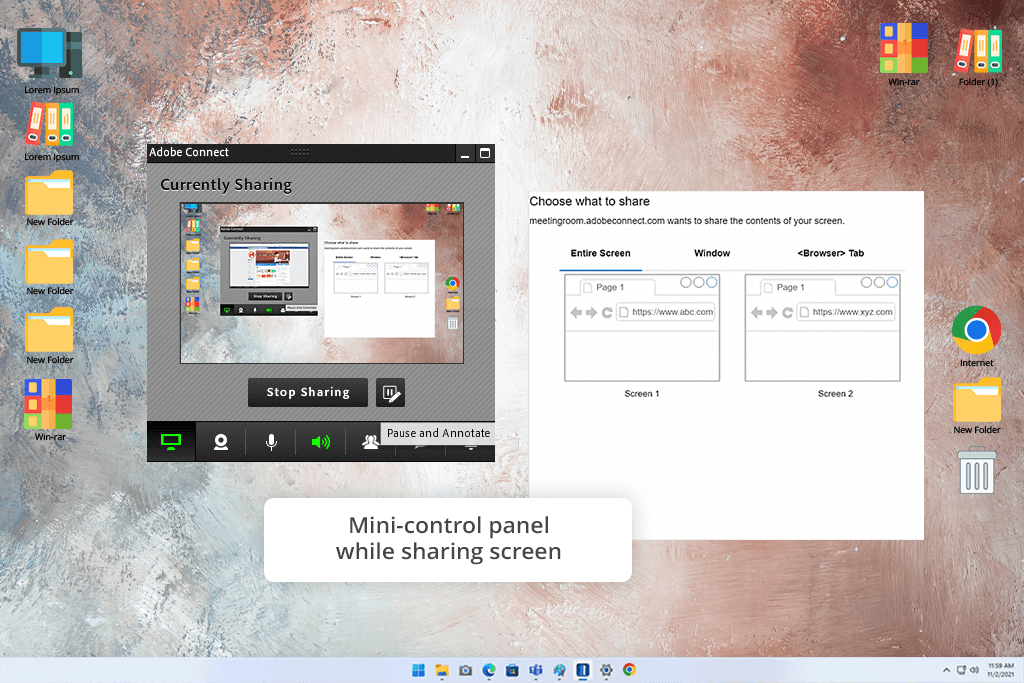Viewport: 1024px width, 683px height.
Task: Minimize the Adobe Connect mini panel
Action: 465,153
